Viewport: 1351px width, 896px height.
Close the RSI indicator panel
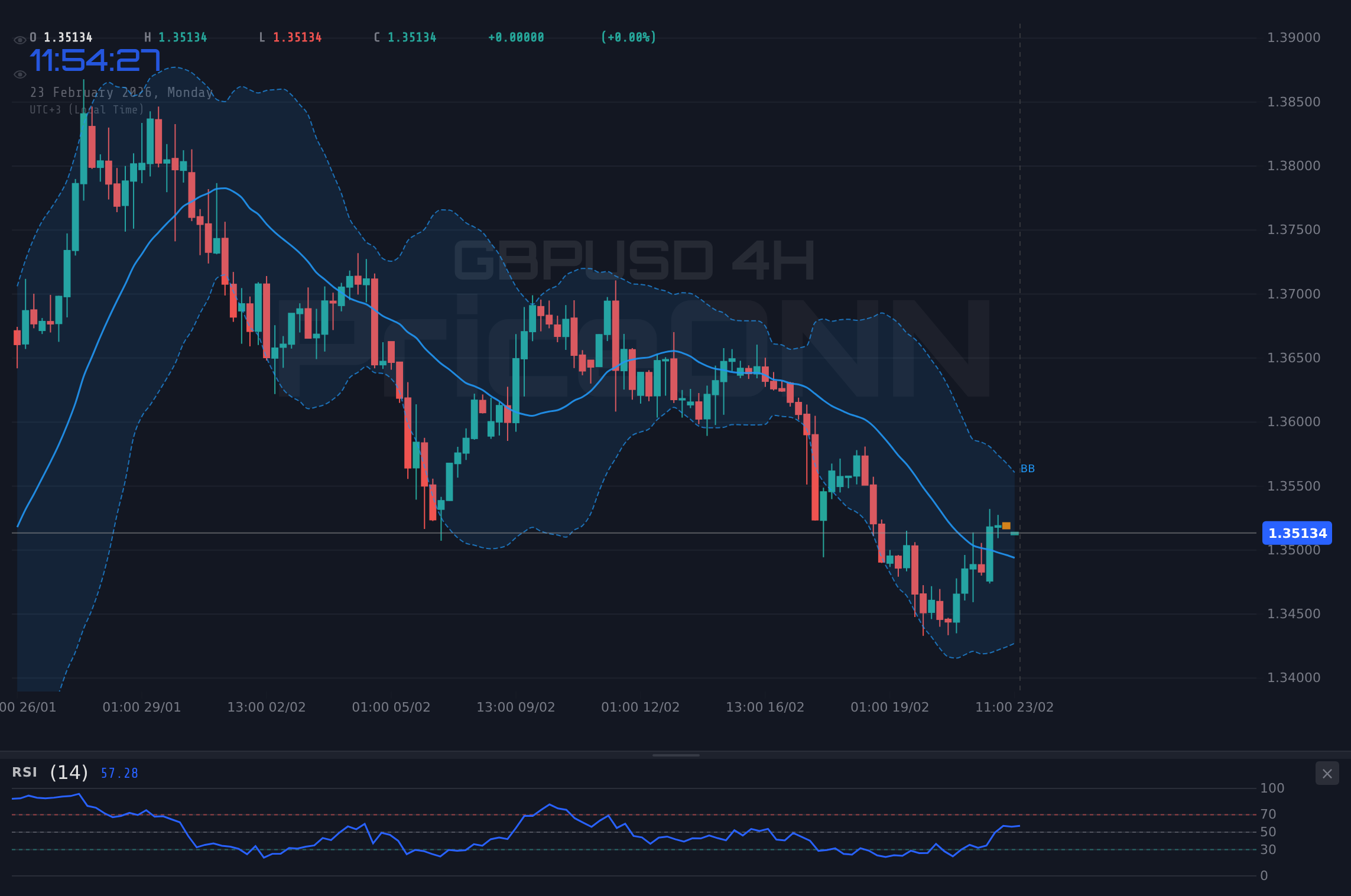(1327, 773)
